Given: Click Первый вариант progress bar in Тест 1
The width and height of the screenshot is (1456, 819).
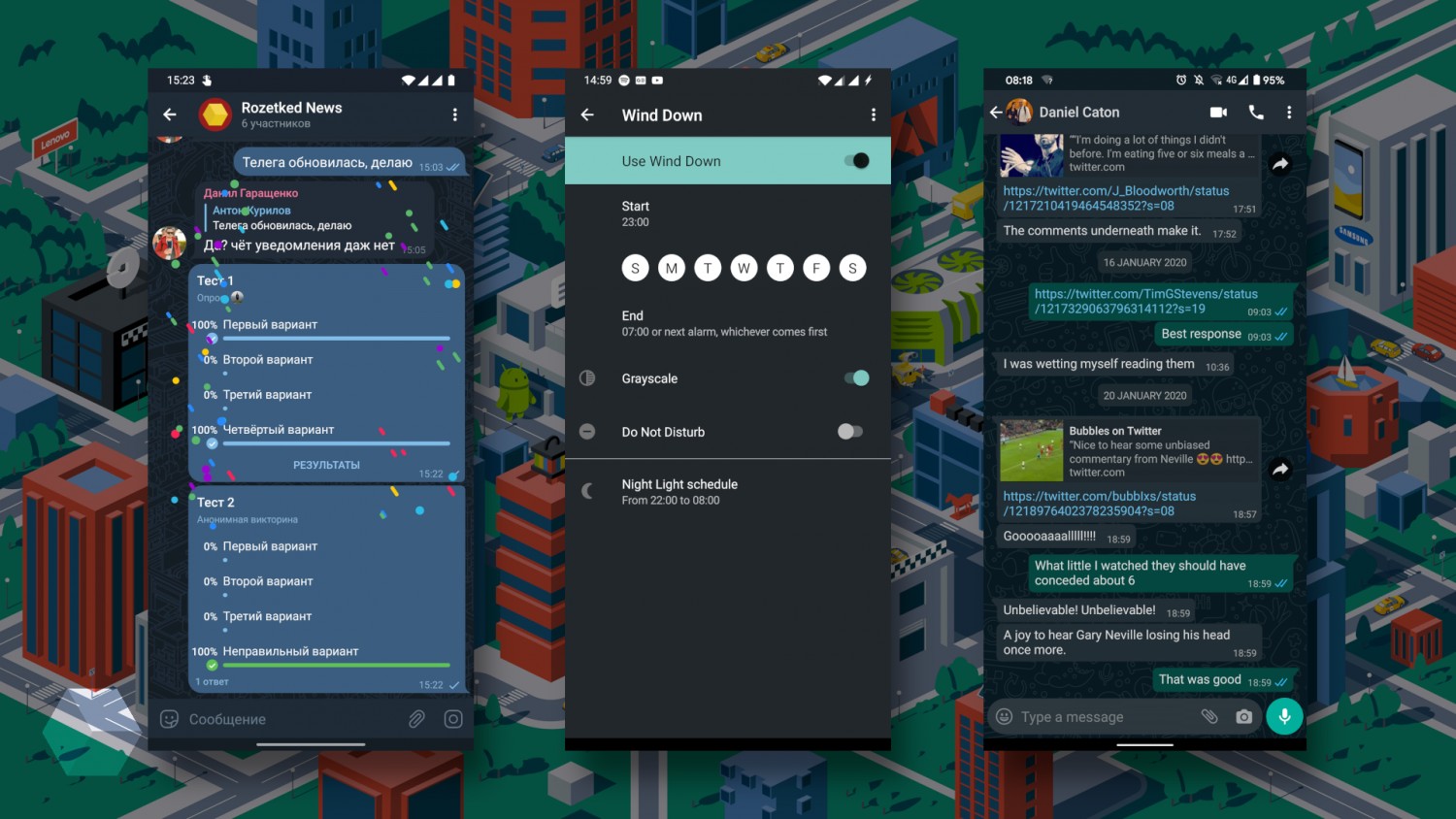Looking at the screenshot, I should (x=336, y=339).
